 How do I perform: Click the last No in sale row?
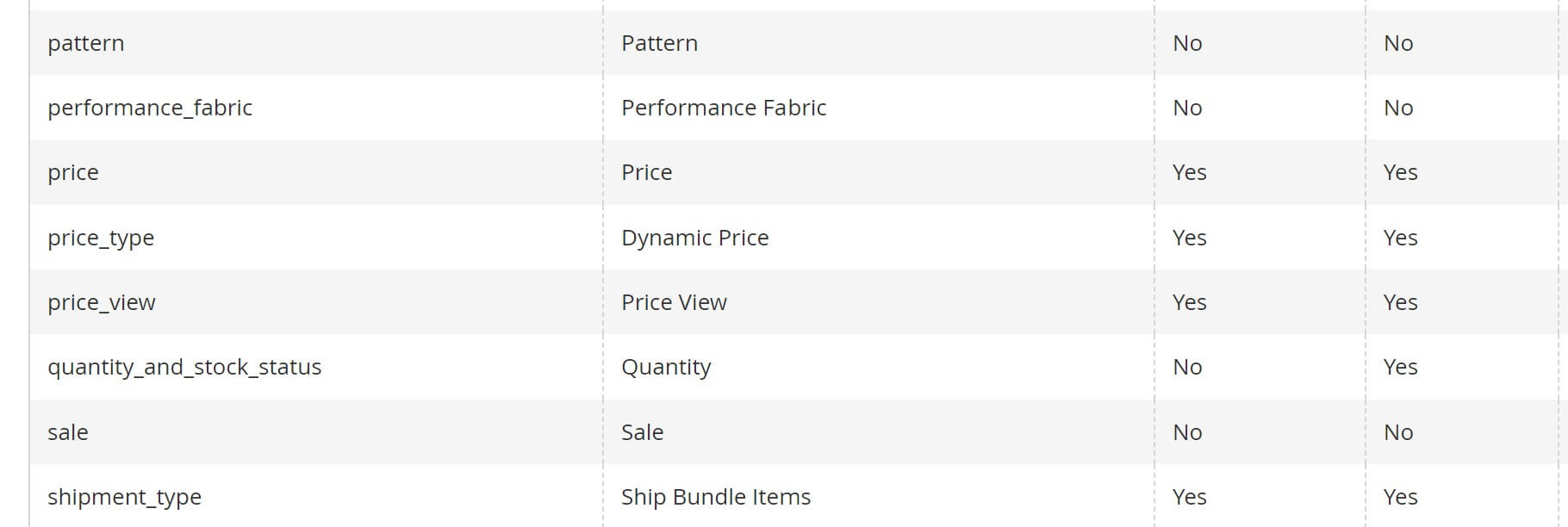[x=1398, y=432]
